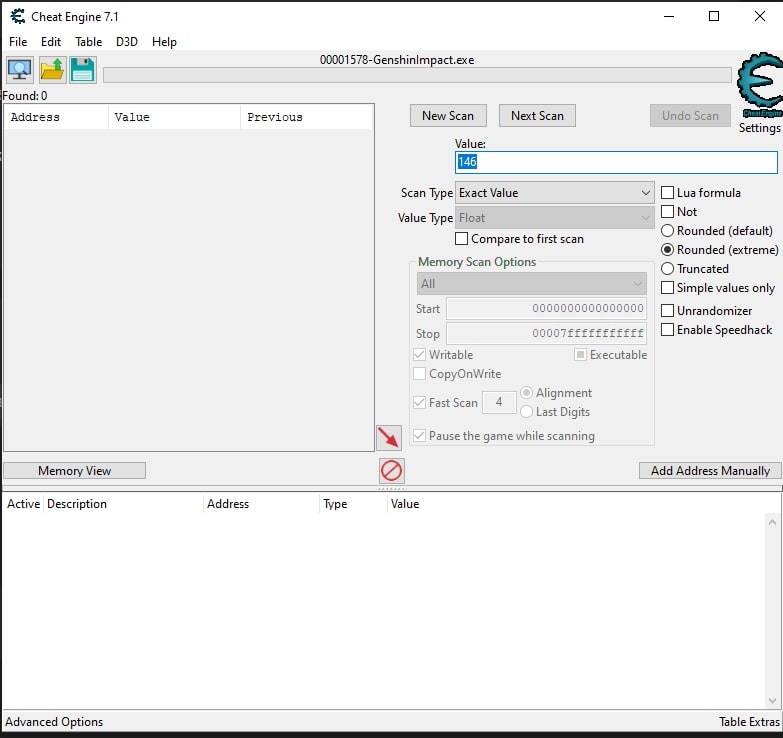Open Advanced Options
Screen dimensions: 783x738
click(54, 722)
